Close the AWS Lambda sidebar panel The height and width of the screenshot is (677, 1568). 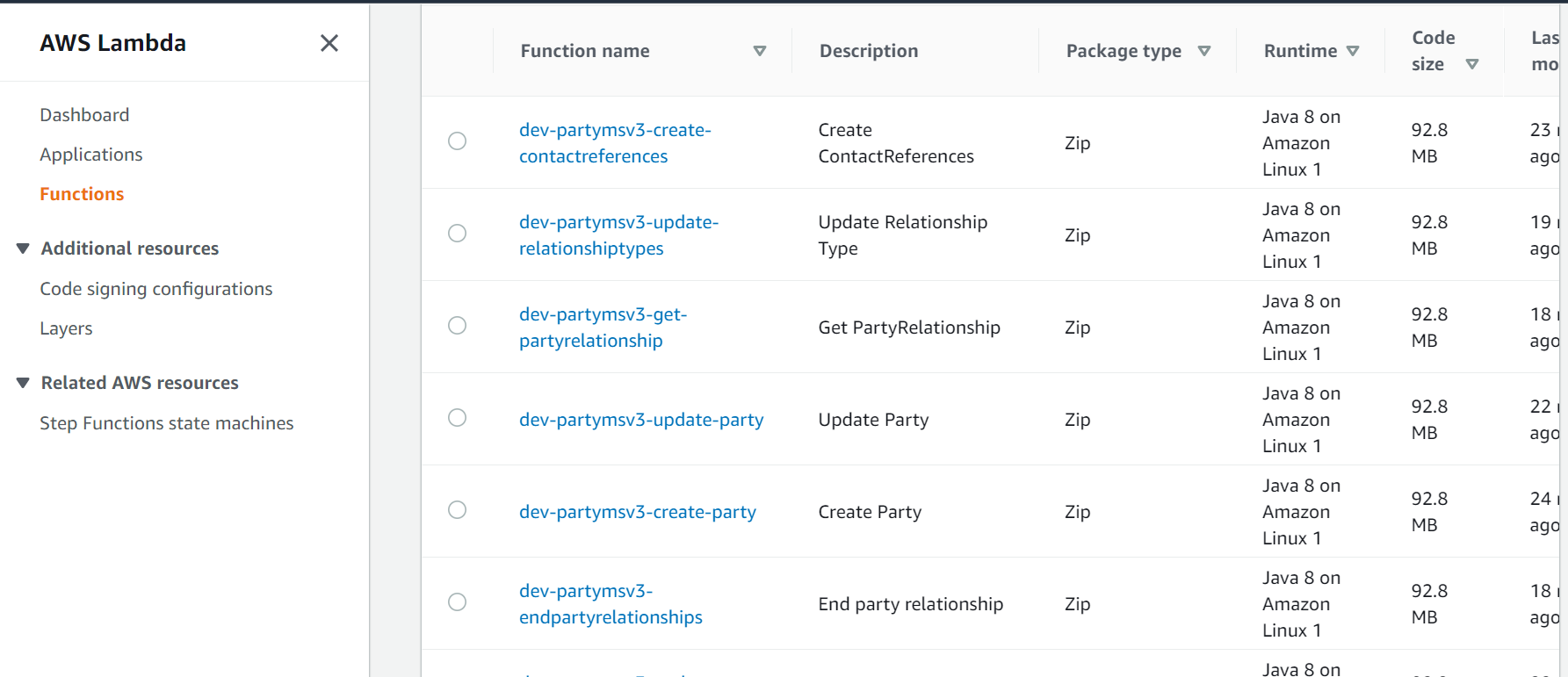click(329, 43)
